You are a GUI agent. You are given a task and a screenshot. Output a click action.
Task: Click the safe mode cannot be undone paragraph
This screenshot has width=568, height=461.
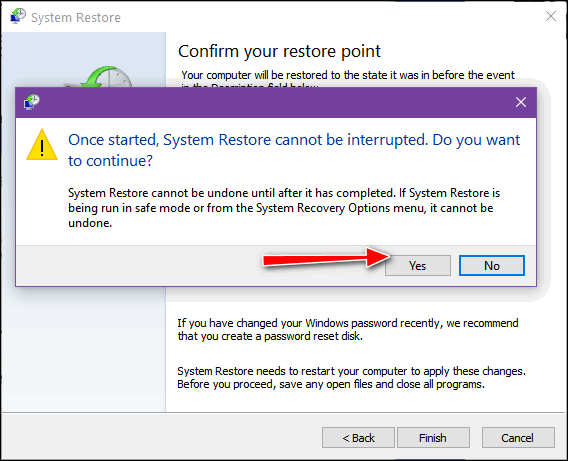pos(284,208)
